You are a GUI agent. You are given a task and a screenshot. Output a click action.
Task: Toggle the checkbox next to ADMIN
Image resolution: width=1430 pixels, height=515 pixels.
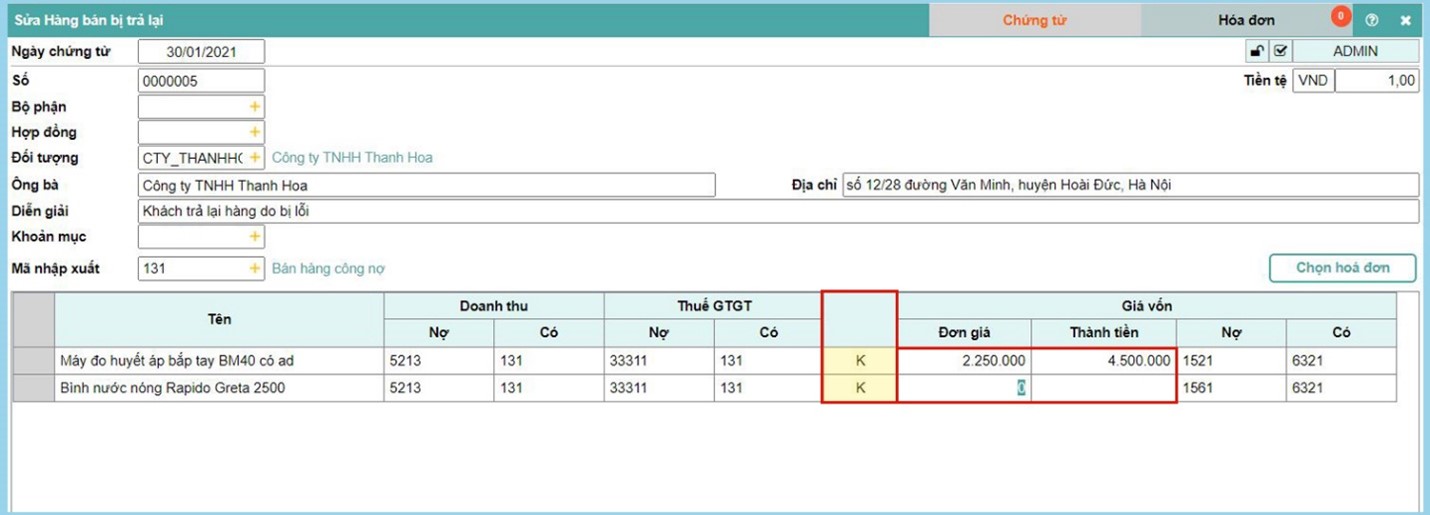[x=1280, y=51]
